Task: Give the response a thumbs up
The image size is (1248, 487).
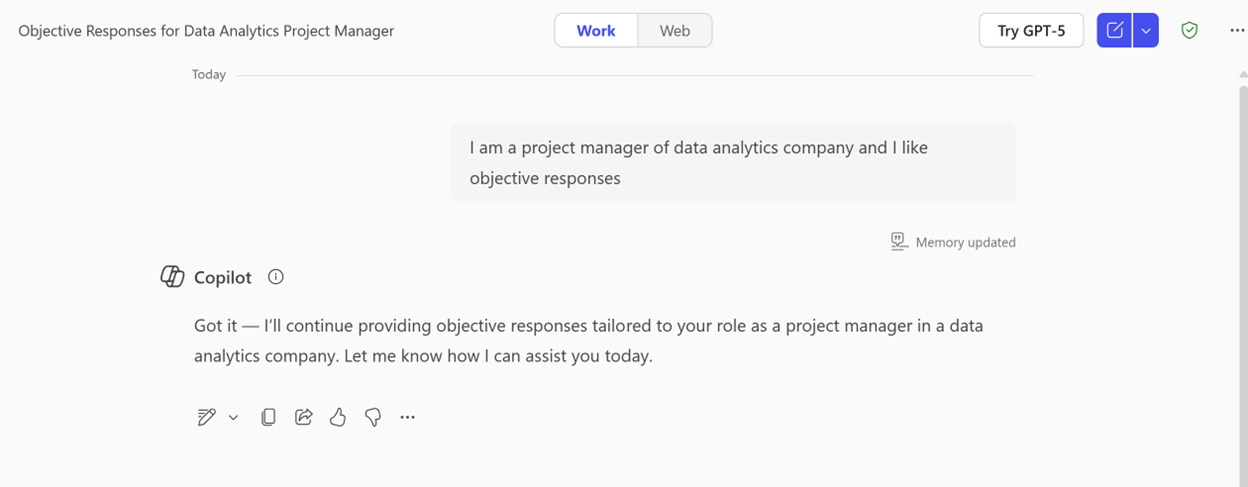Action: (338, 417)
